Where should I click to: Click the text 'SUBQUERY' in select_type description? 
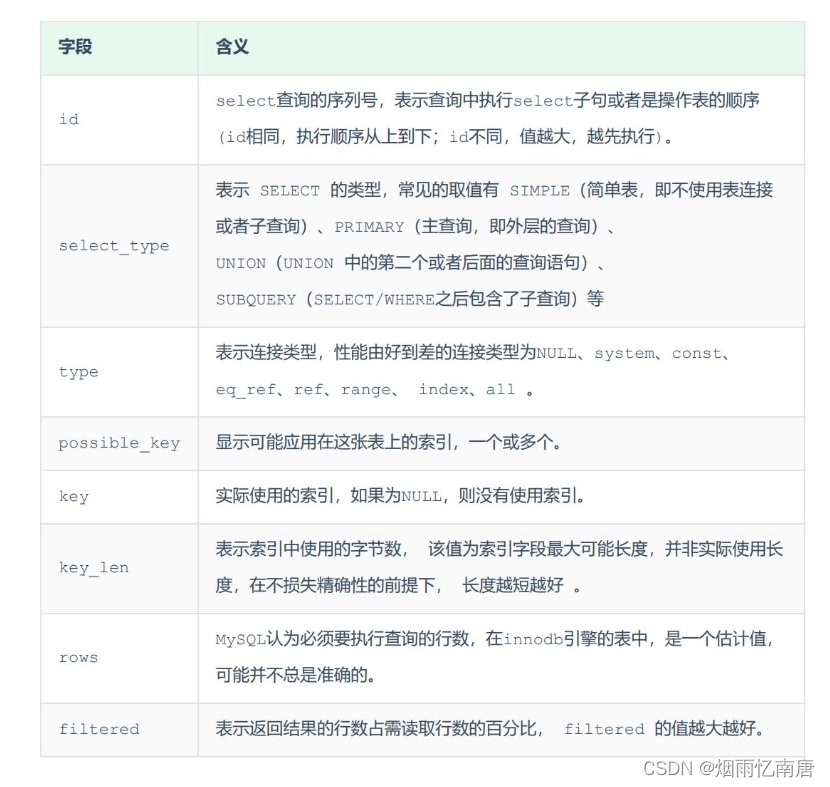click(x=256, y=300)
